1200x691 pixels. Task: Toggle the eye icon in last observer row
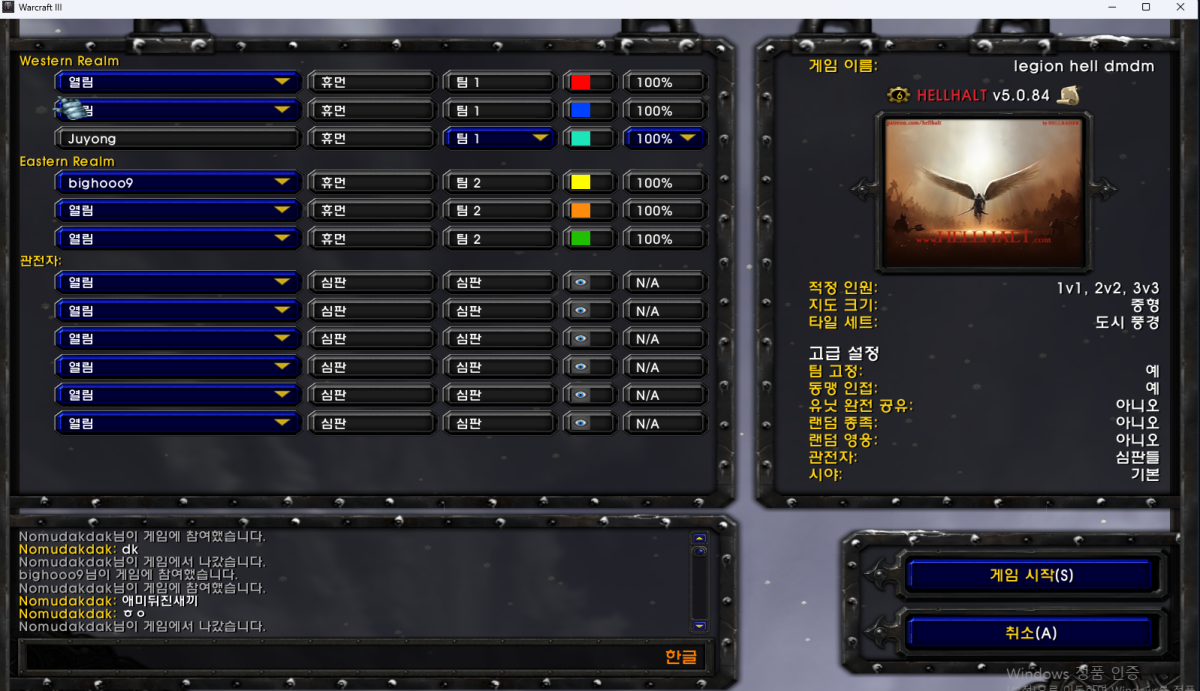coord(580,423)
